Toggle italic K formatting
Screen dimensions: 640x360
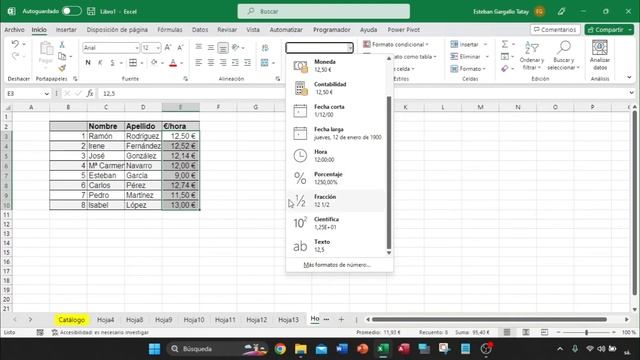coord(100,62)
